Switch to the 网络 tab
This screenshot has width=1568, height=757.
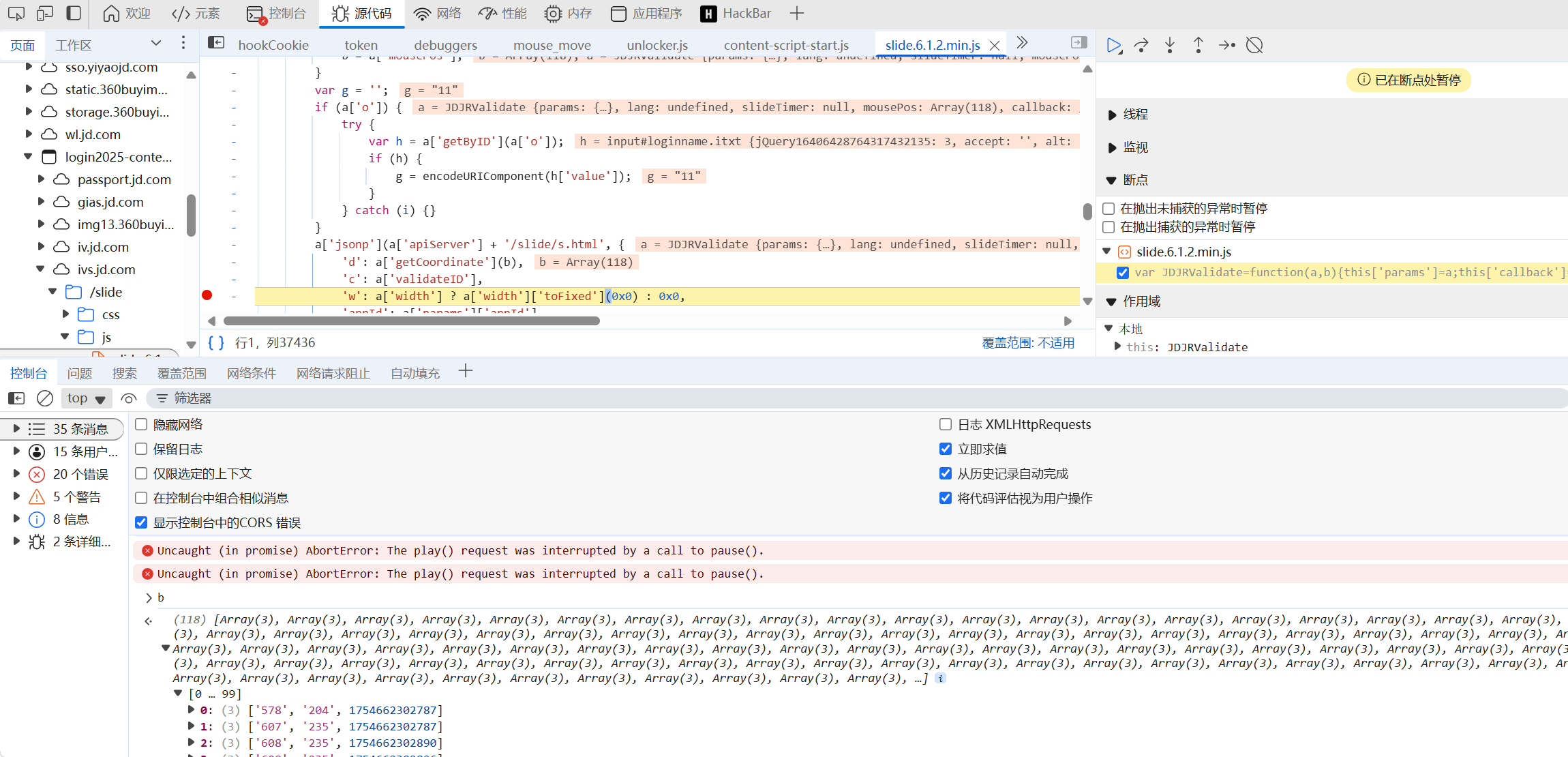[x=438, y=13]
